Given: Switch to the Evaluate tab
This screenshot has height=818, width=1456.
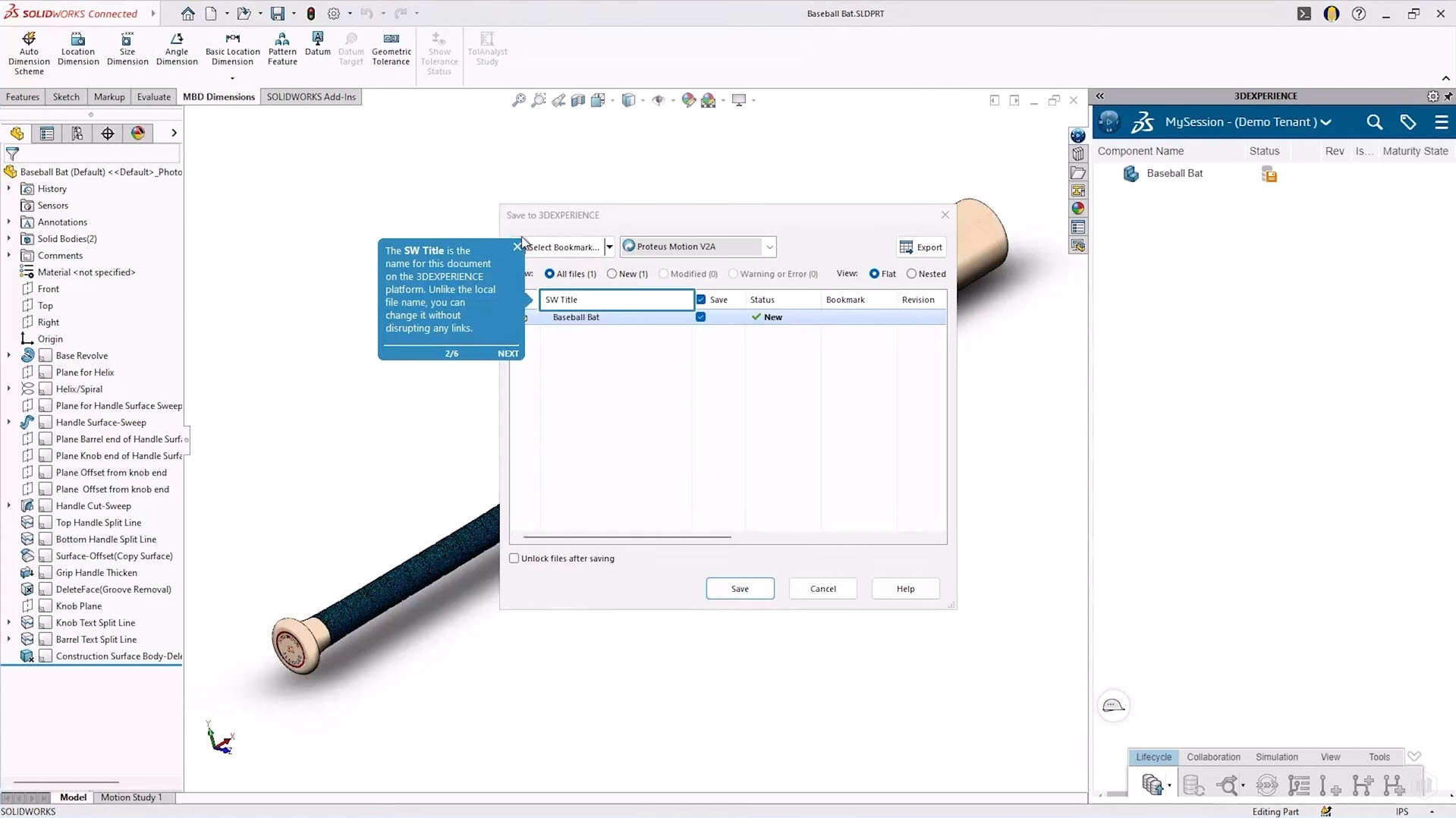Looking at the screenshot, I should [x=153, y=97].
